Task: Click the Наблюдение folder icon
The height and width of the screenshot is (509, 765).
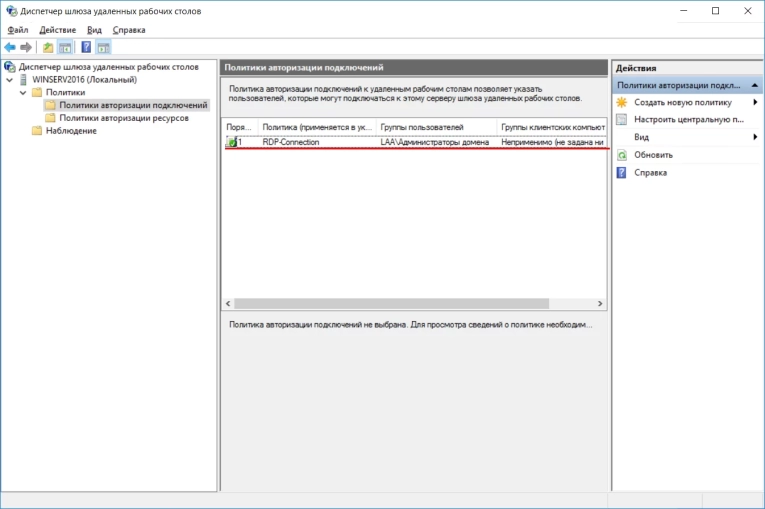Action: tap(37, 130)
